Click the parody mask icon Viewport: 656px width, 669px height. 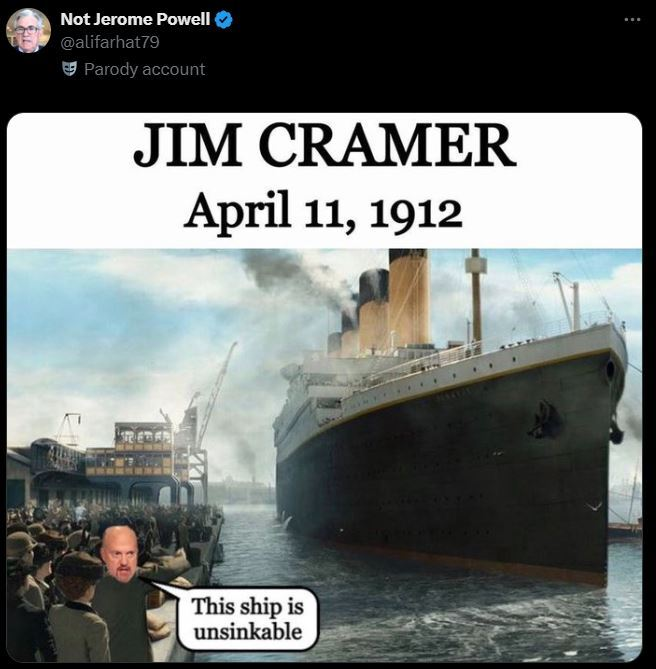click(70, 69)
